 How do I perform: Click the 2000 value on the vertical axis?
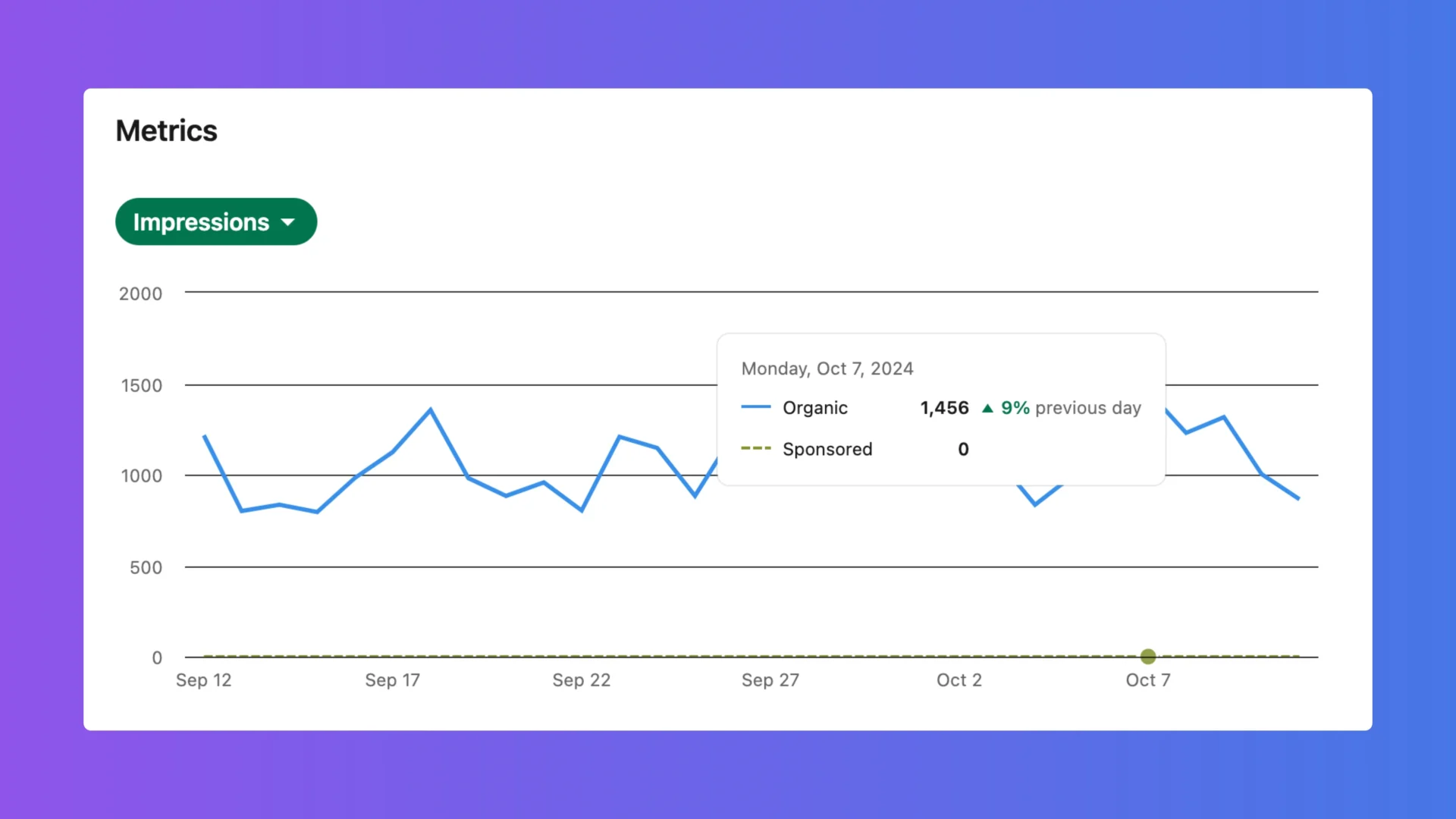pyautogui.click(x=140, y=293)
